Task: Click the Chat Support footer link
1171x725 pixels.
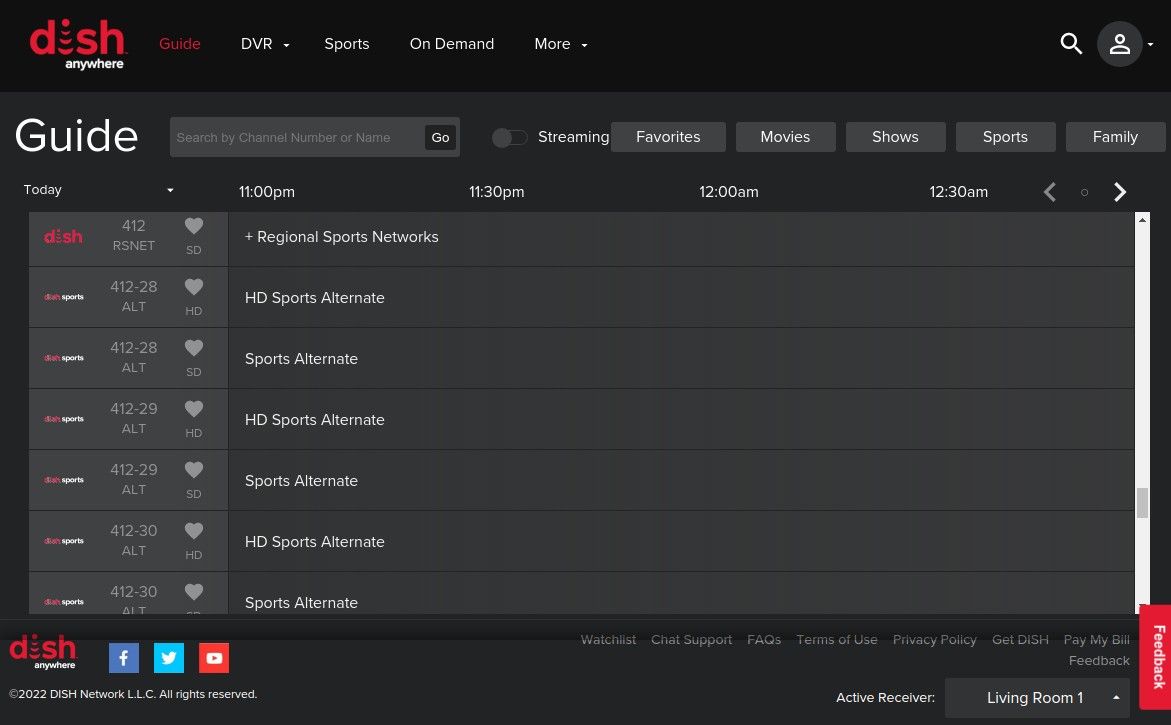Action: (x=691, y=640)
